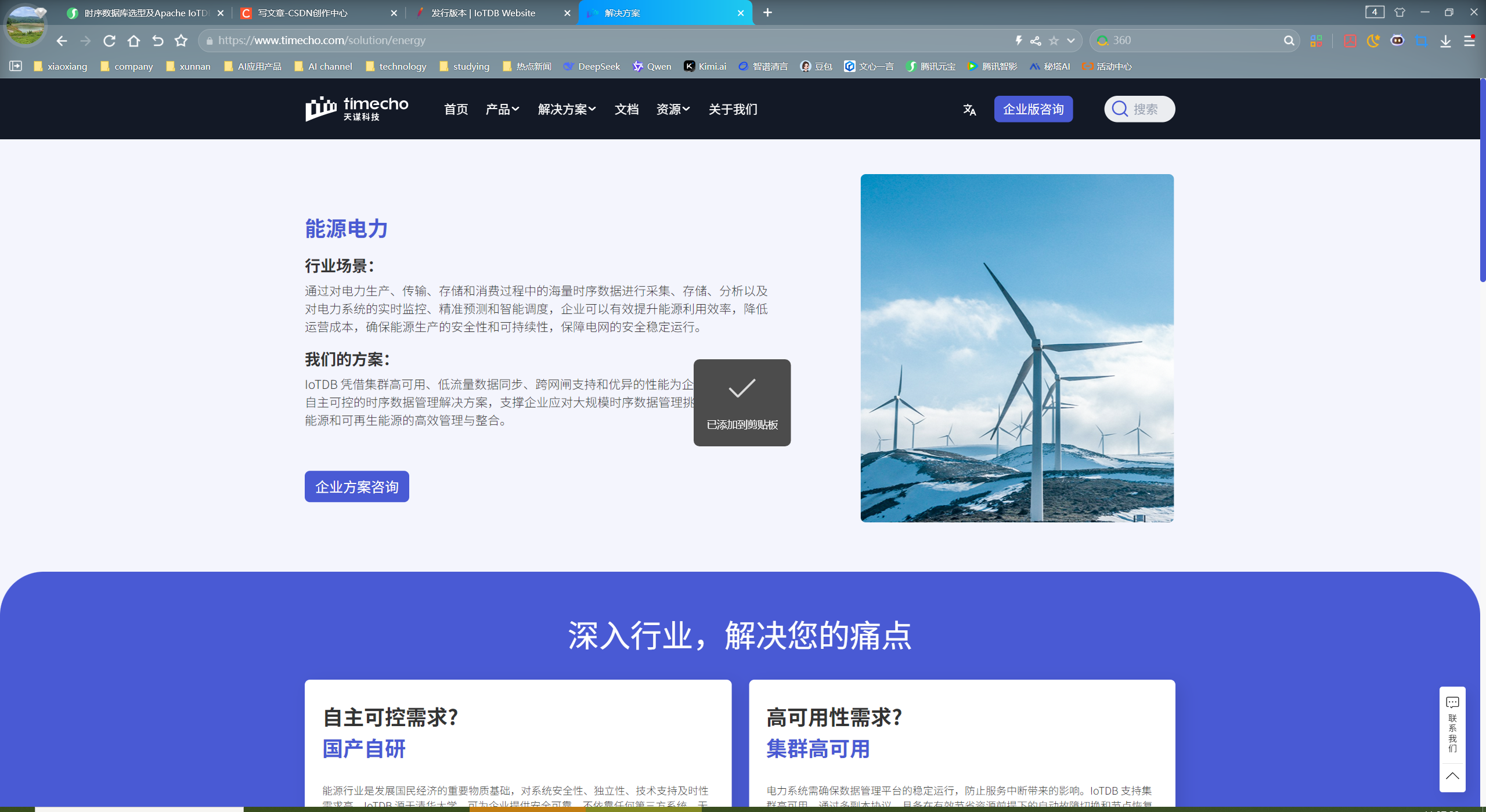Click the share icon in address bar
The image size is (1486, 812).
(x=1036, y=41)
